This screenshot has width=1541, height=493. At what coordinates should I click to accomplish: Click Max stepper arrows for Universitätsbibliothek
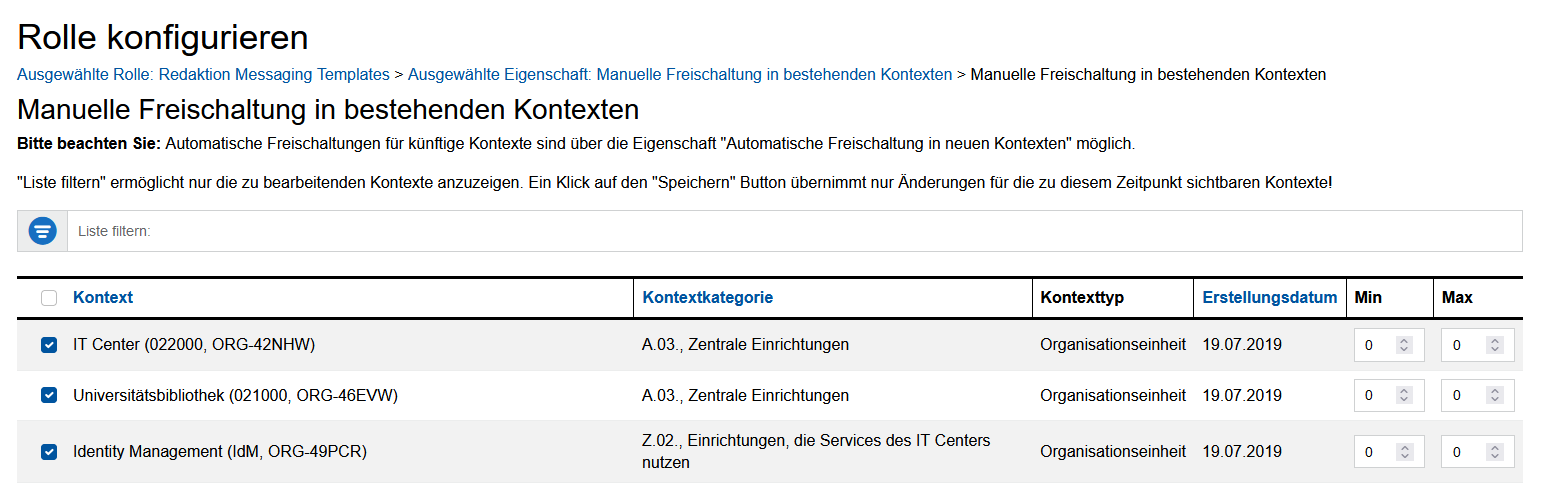(1494, 395)
